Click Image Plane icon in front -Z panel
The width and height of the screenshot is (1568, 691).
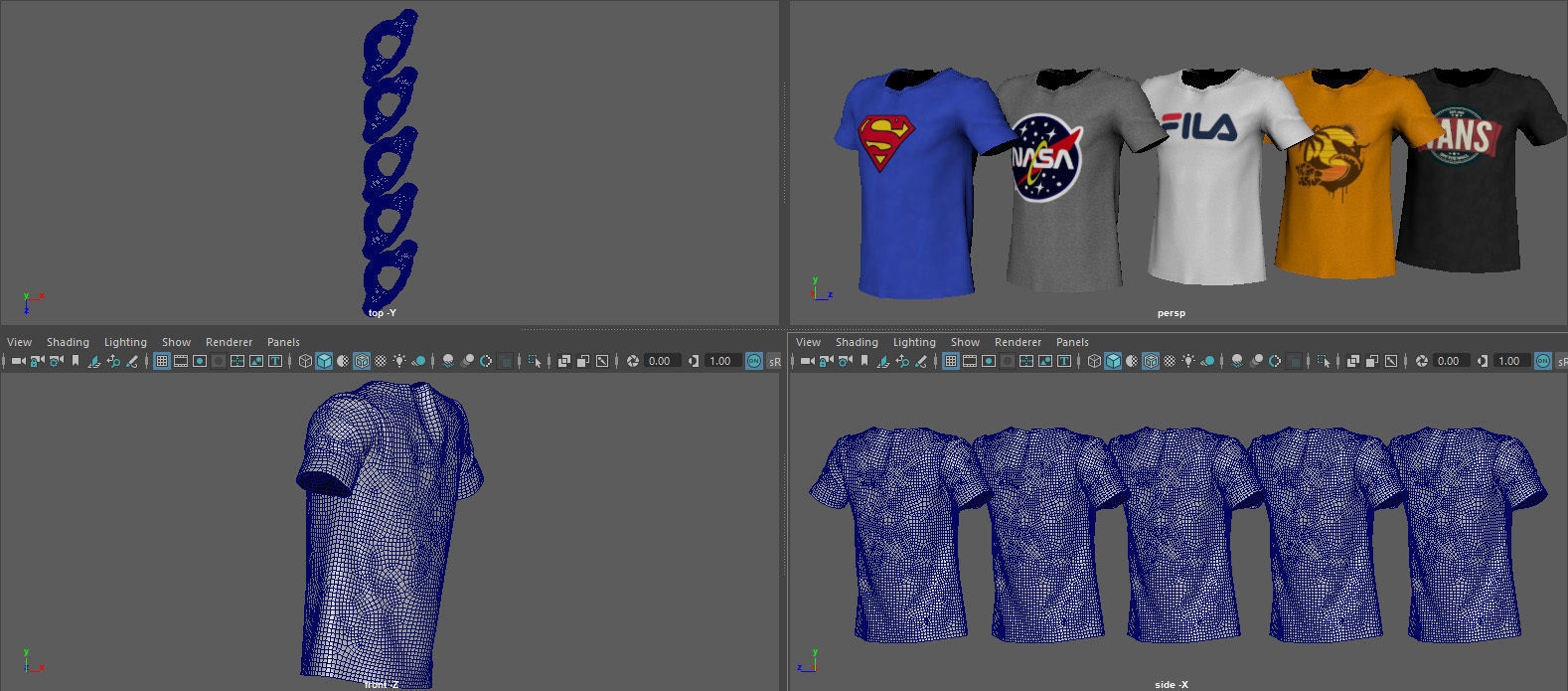click(93, 361)
